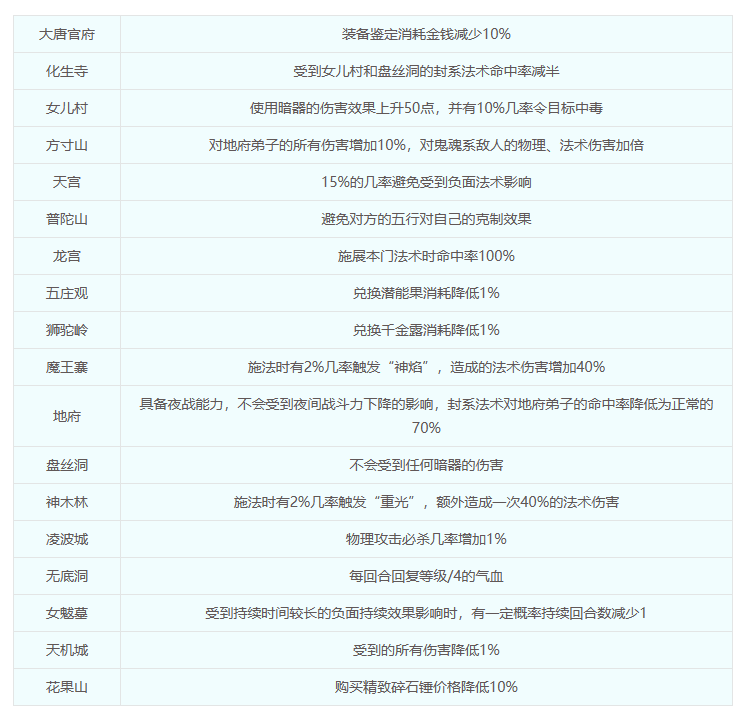
Task: Click the 使用暗器的伤害效果上升50点 description
Action: 426,108
